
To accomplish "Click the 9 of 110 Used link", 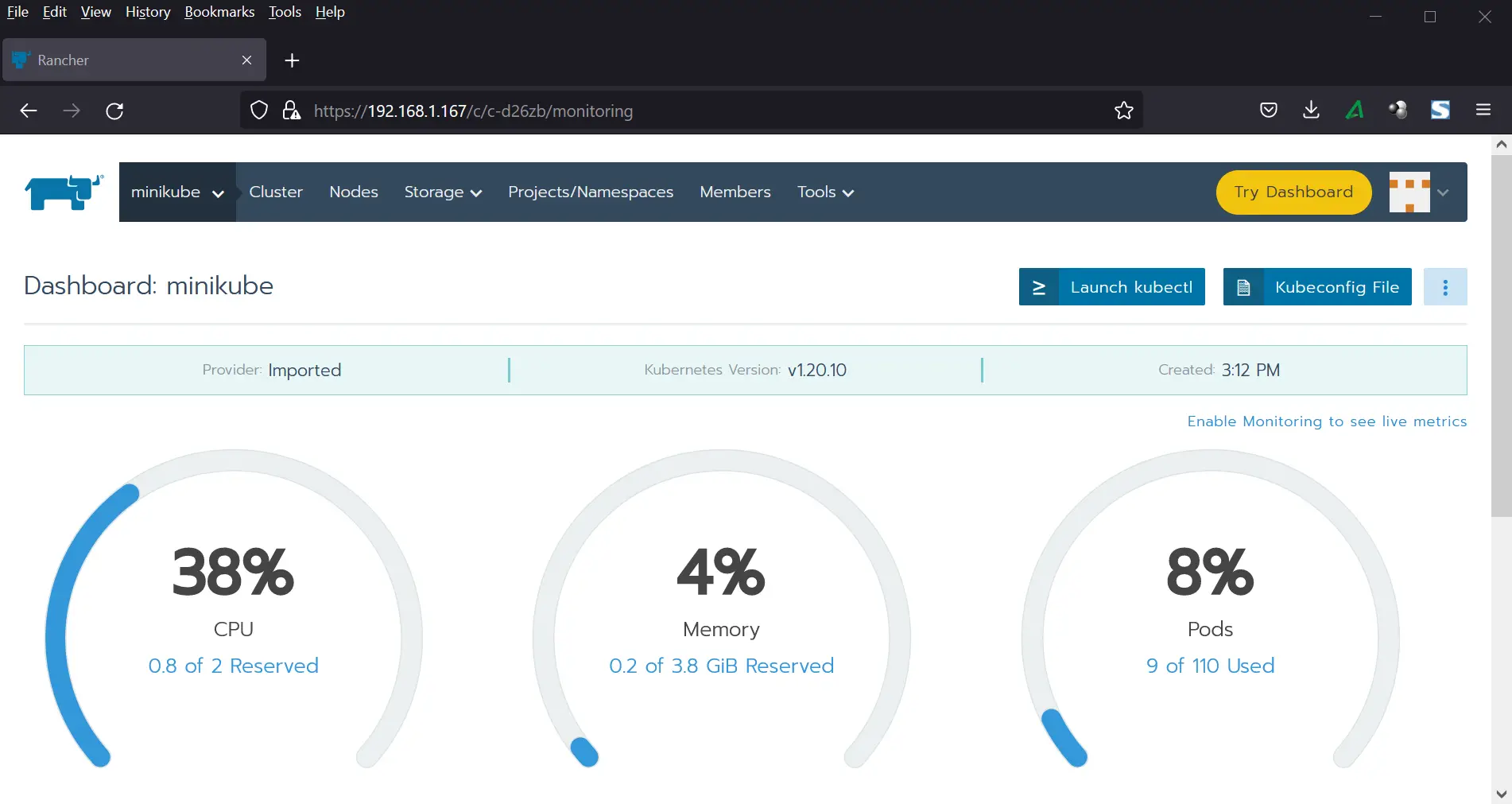I will pyautogui.click(x=1210, y=666).
